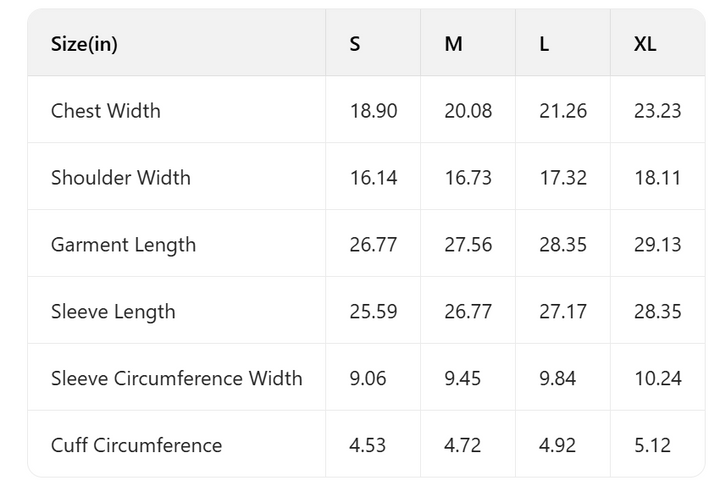Click cuff circumference value 5.12

(x=652, y=446)
